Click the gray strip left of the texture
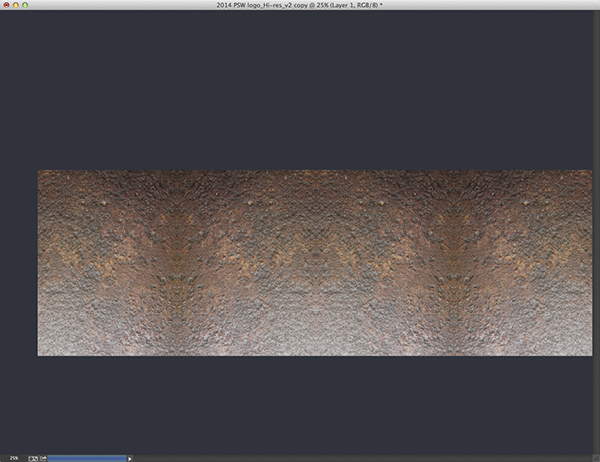Viewport: 600px width, 462px height. point(18,263)
